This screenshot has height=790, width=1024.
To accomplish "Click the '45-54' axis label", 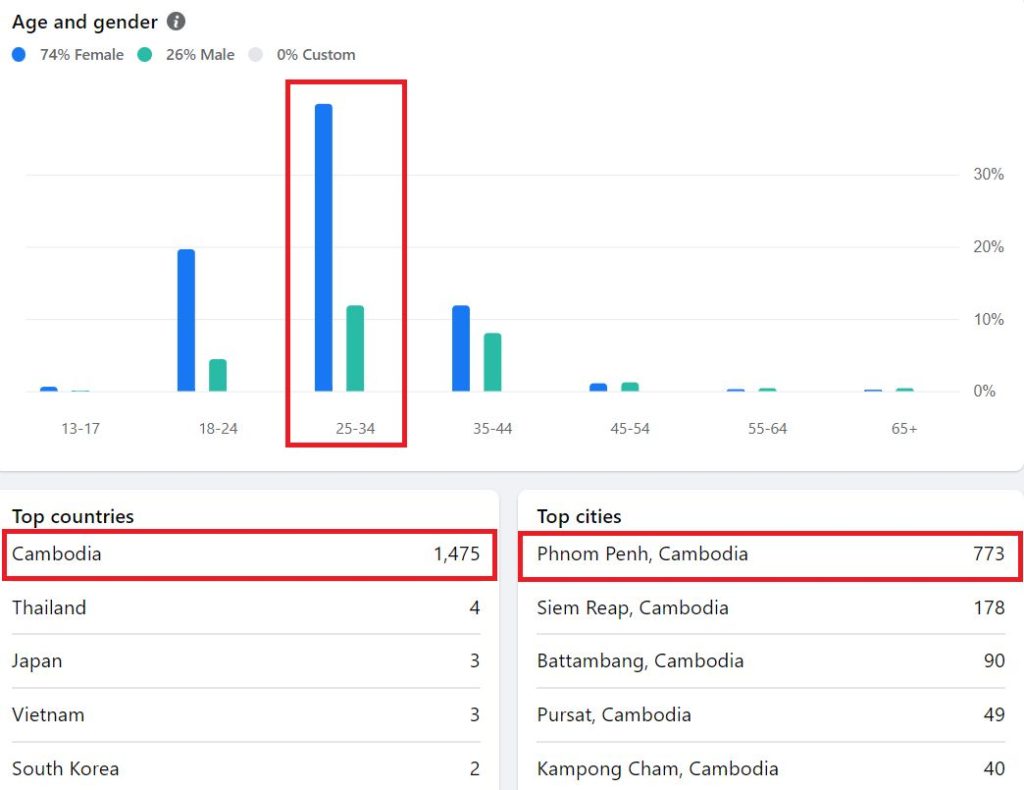I will (x=630, y=429).
